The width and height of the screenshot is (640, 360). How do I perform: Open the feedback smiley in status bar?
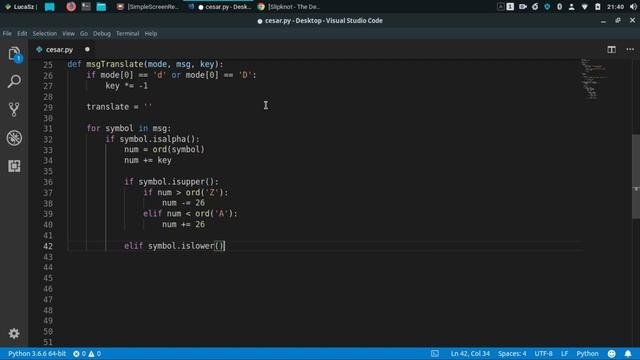[x=611, y=353]
